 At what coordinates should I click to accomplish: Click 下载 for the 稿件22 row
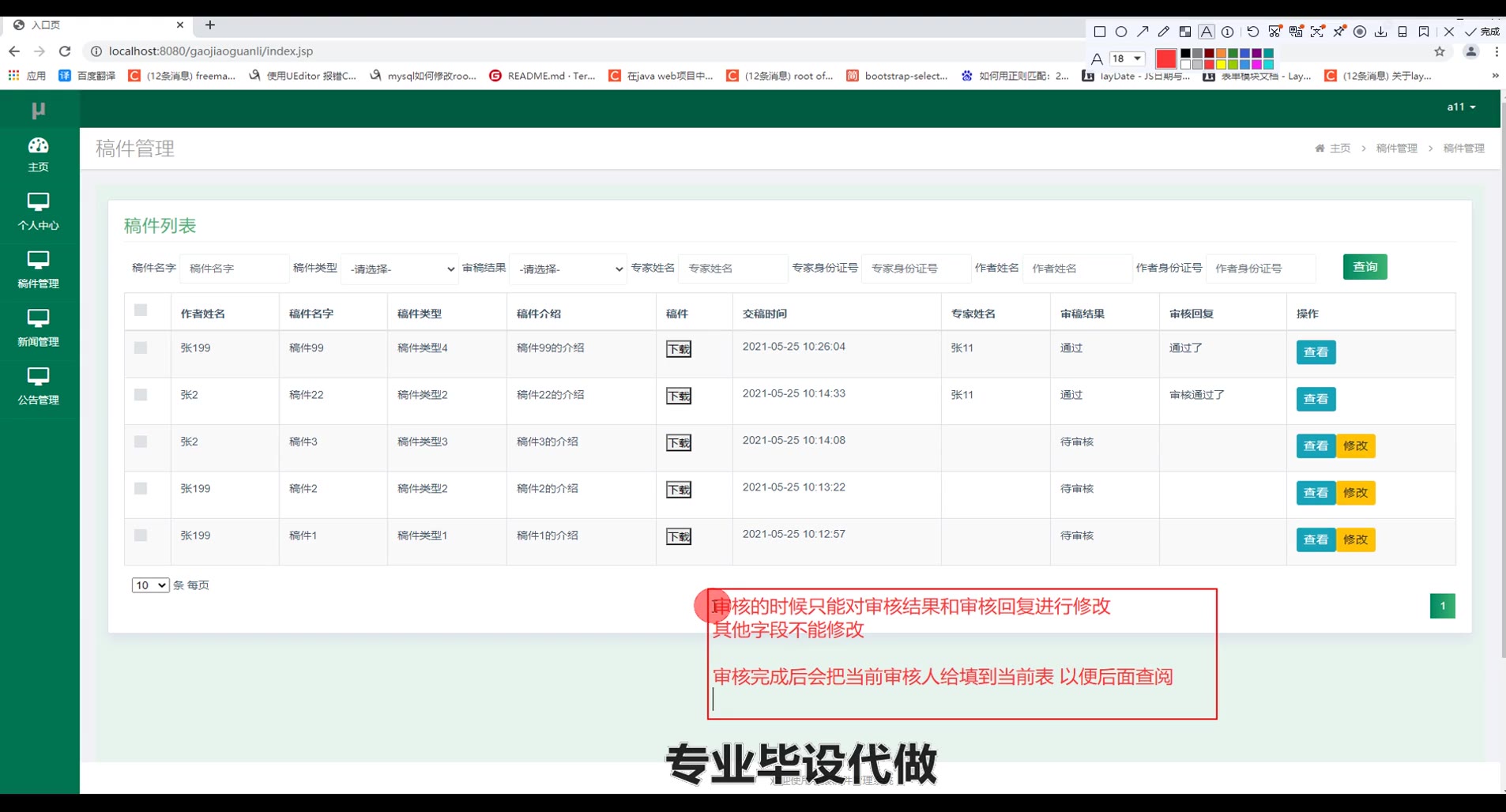(x=679, y=396)
